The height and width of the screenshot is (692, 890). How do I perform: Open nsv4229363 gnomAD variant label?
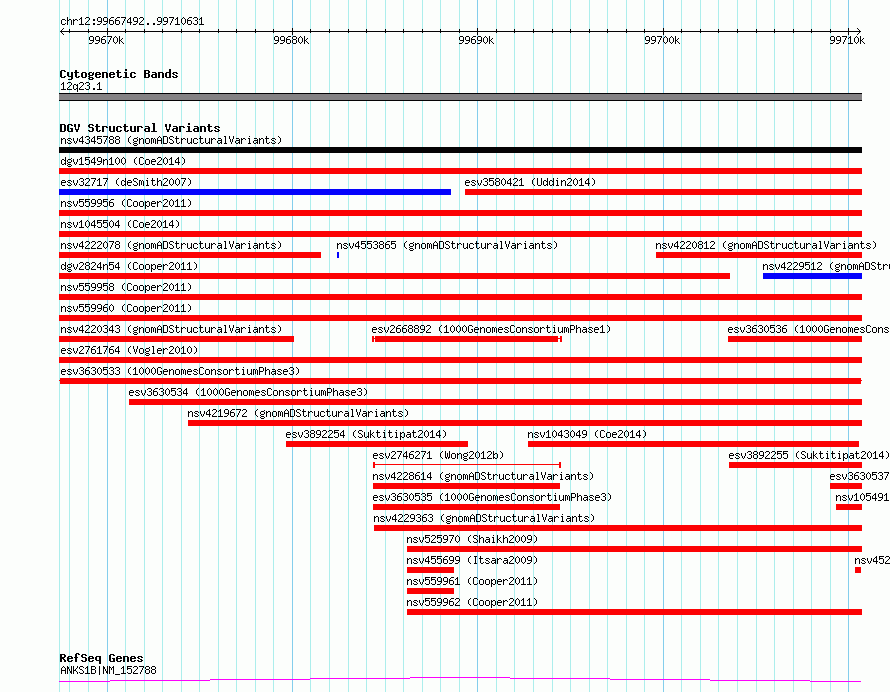[484, 518]
